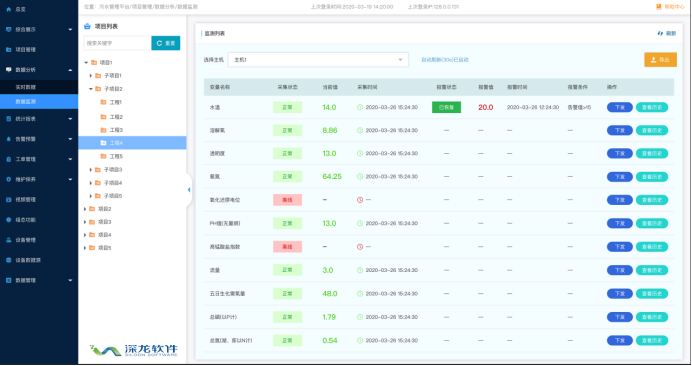Expand the 工单管理 sidebar menu arrow
Image resolution: width=692 pixels, height=366 pixels.
70,159
